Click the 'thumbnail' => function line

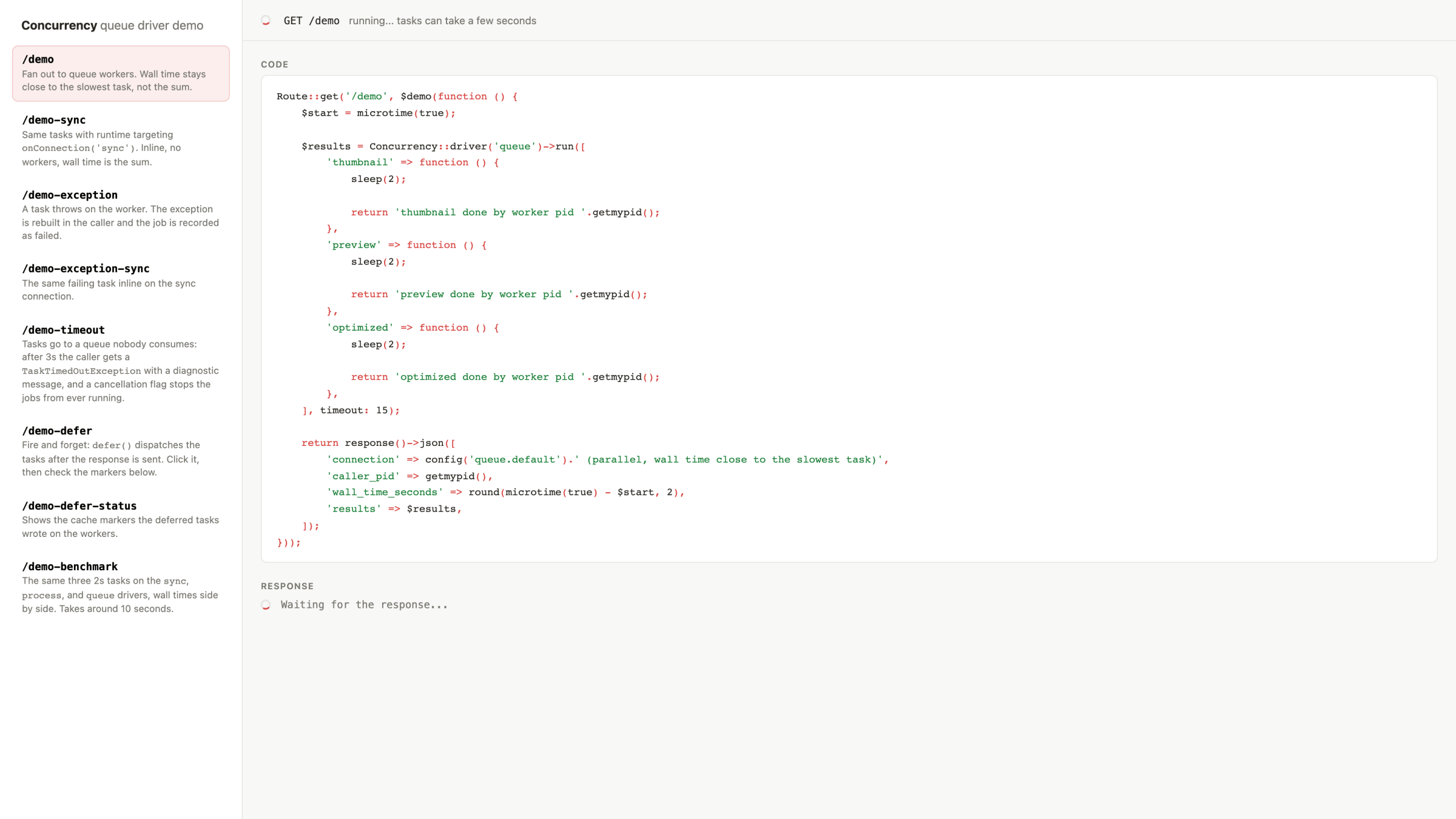pos(413,163)
